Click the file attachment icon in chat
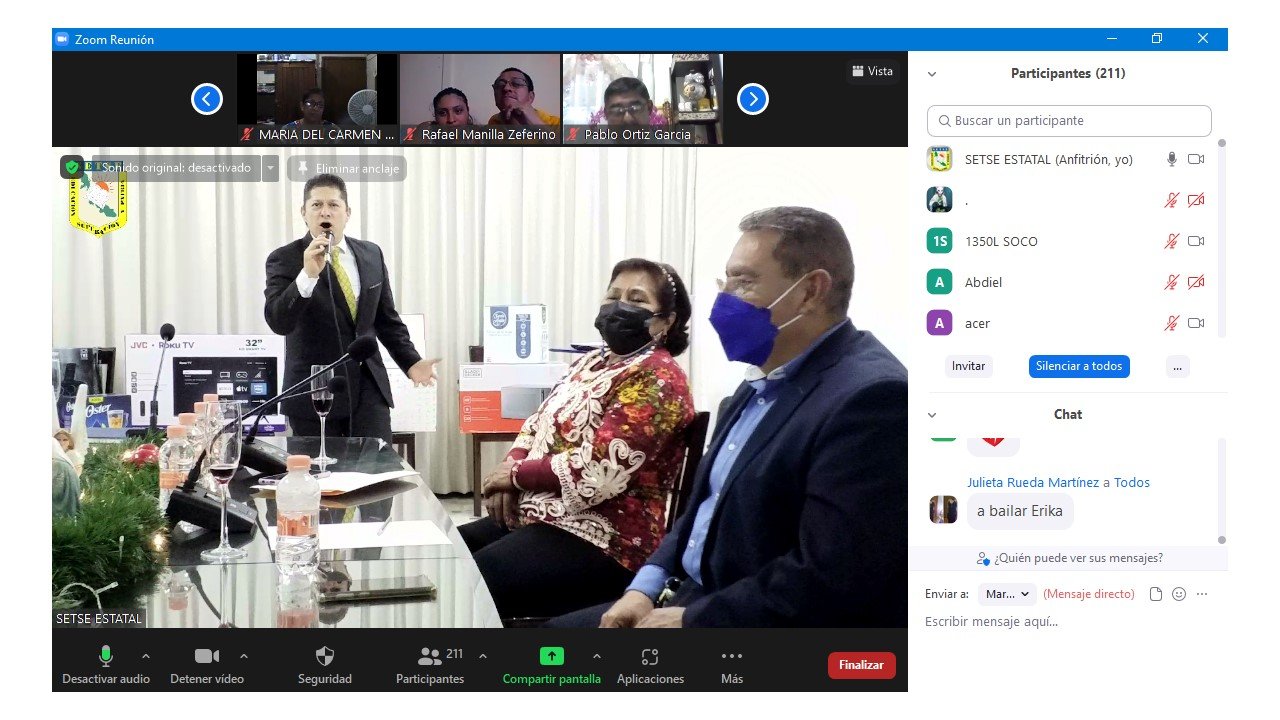Screen dimensions: 1280x720 coord(1156,594)
